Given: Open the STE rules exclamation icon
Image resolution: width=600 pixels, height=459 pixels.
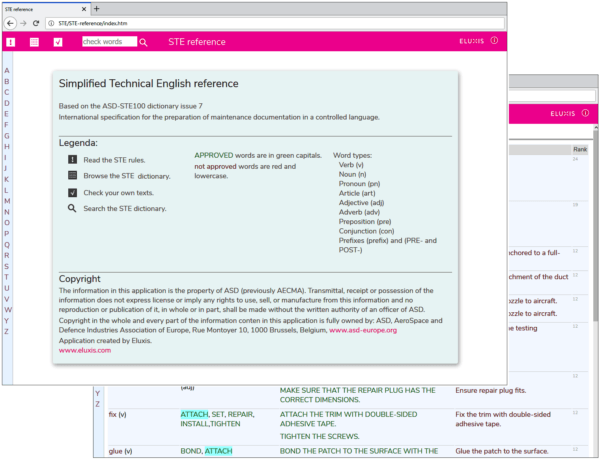Looking at the screenshot, I should tap(11, 42).
